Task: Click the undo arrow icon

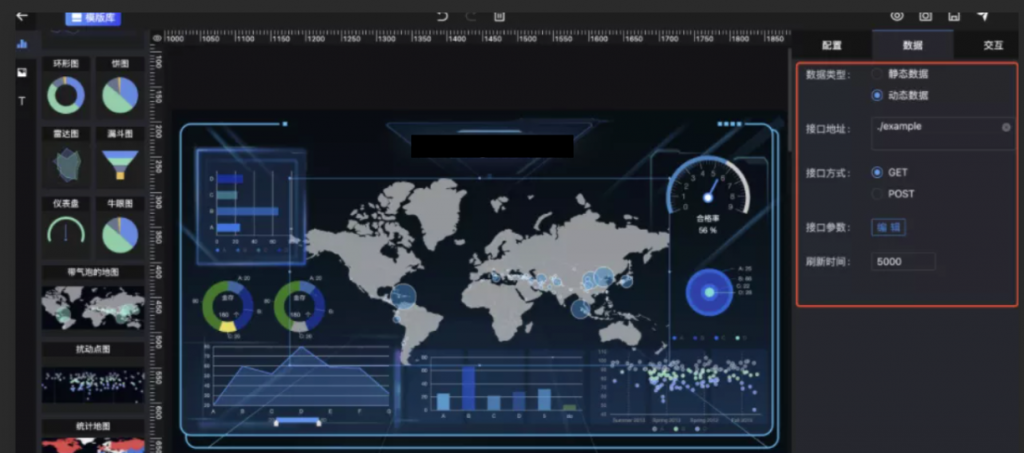Action: [442, 16]
